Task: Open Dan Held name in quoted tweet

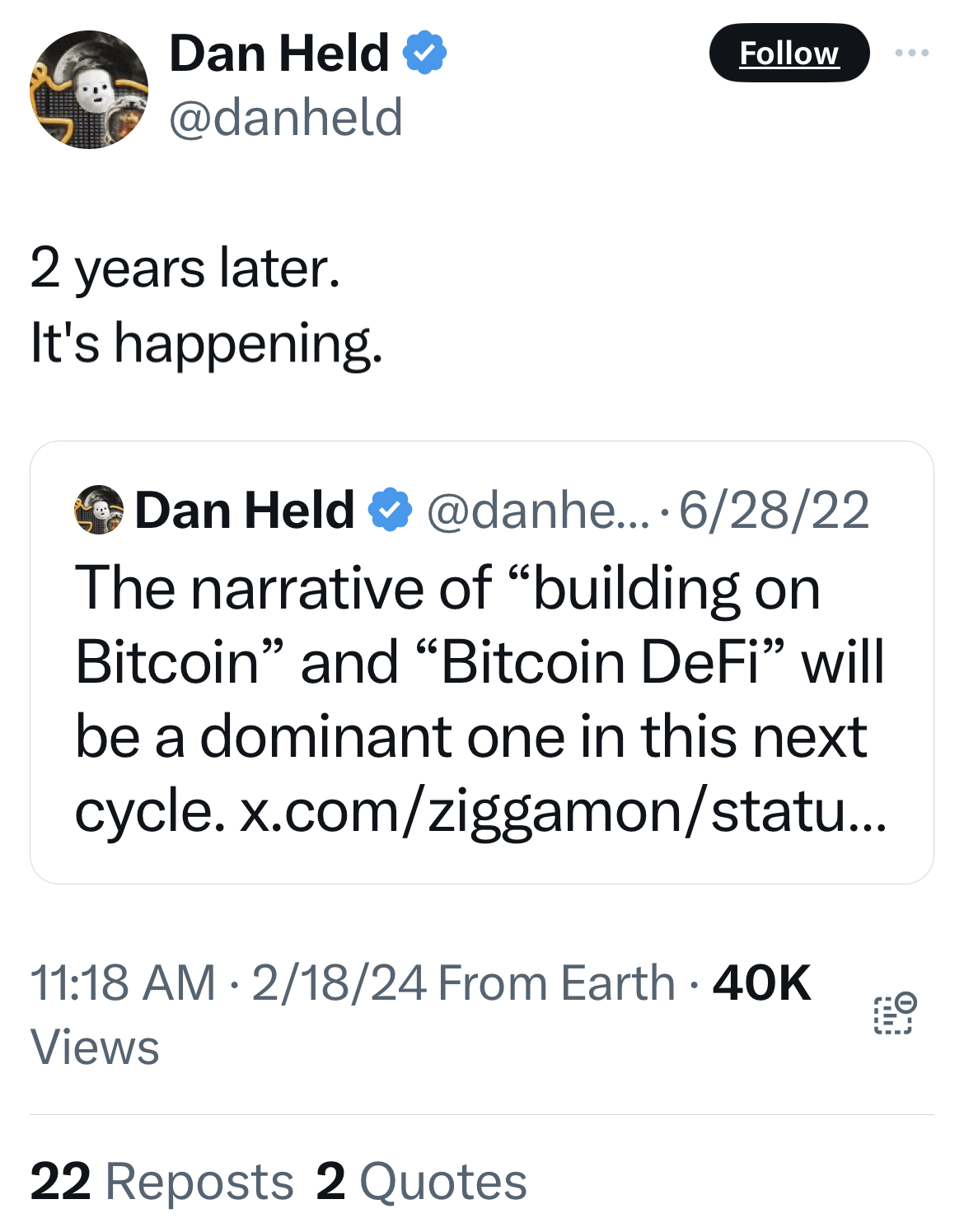Action: (245, 510)
